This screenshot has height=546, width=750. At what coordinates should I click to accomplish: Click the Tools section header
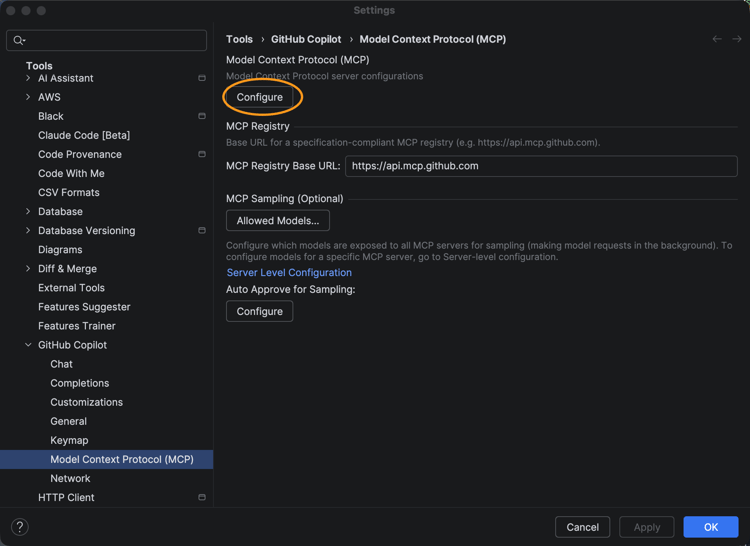[x=39, y=66]
